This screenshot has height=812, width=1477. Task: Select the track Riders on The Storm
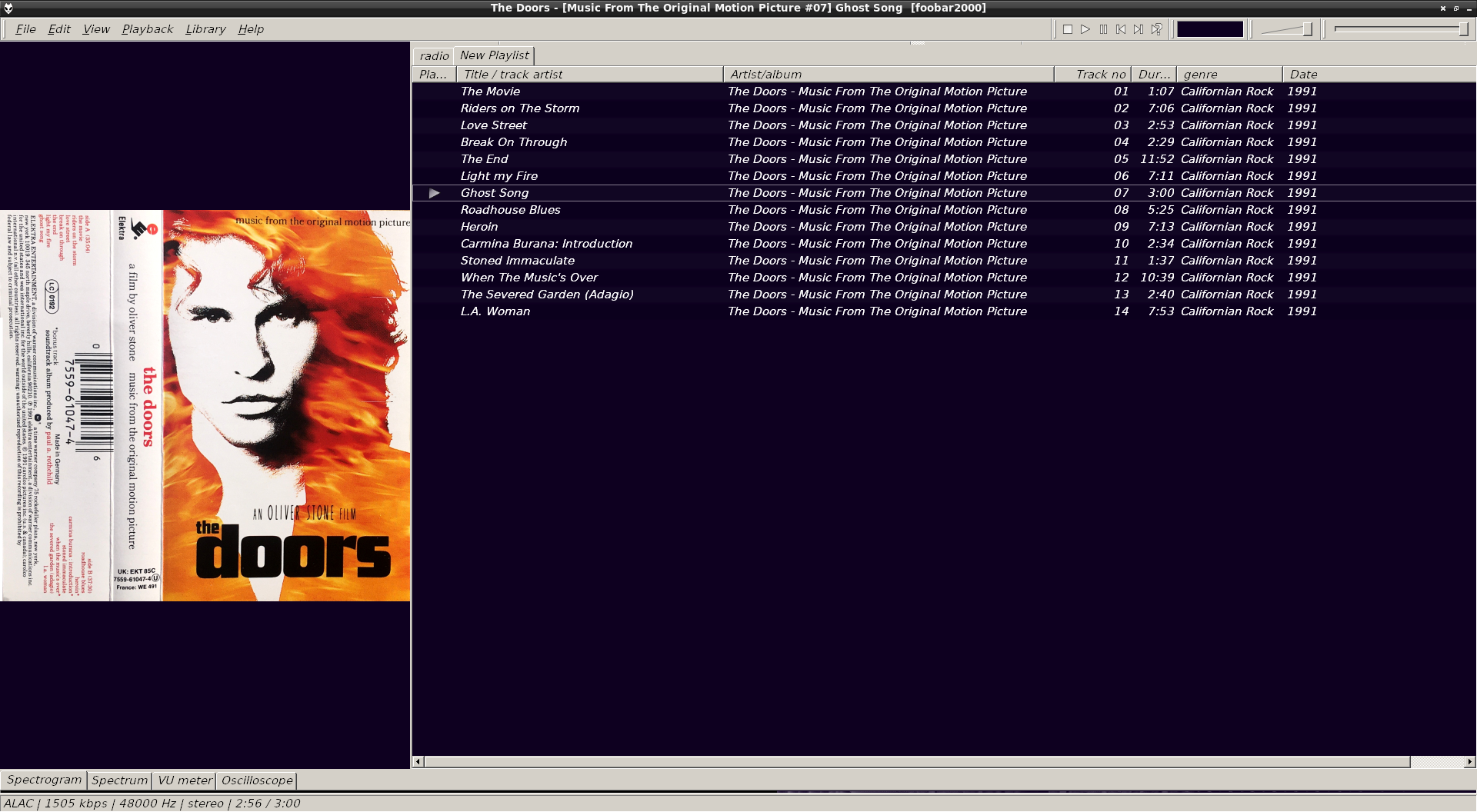944,108
